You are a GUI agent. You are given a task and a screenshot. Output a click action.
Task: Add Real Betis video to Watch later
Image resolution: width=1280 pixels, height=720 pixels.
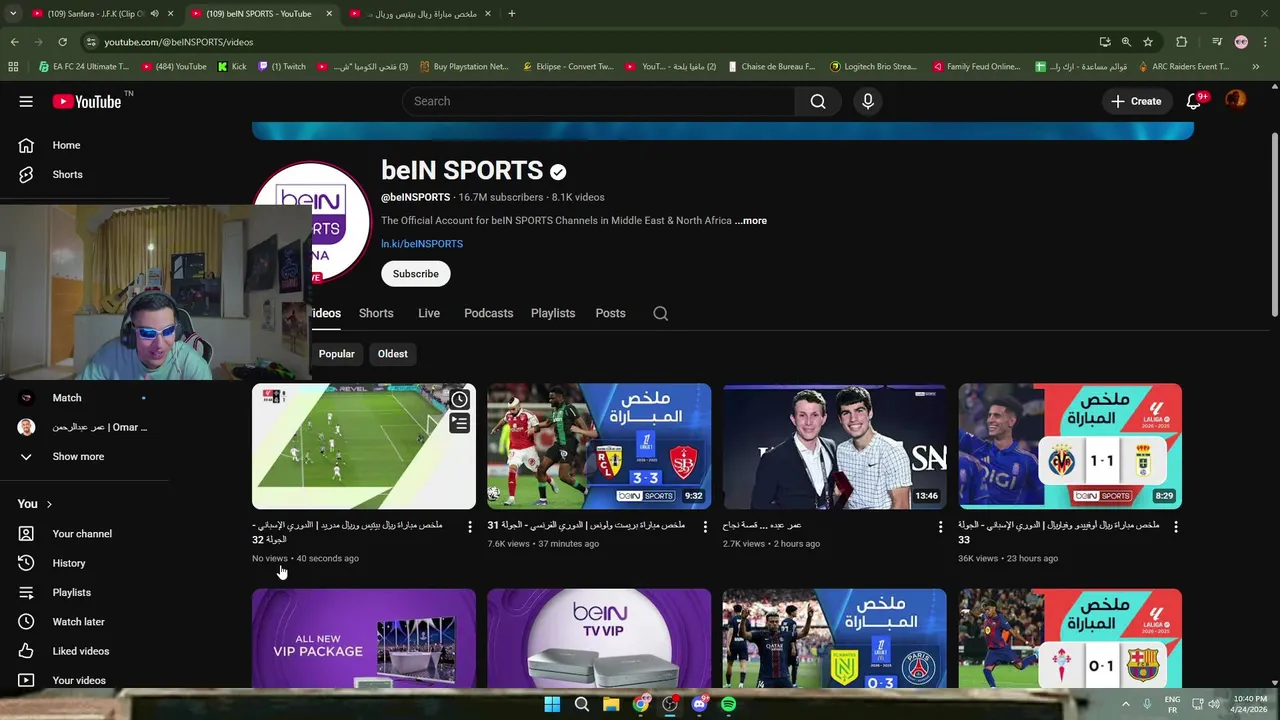tap(459, 400)
